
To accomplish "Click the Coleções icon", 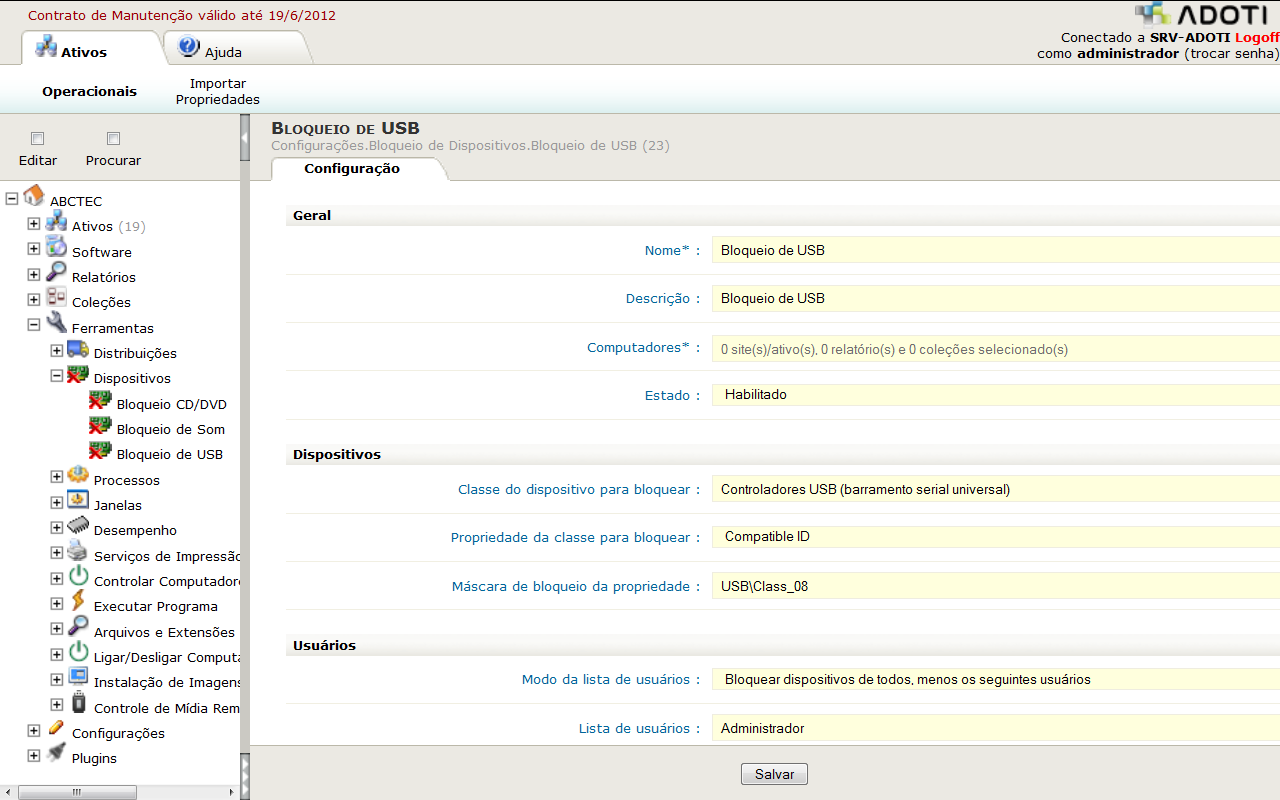I will (x=56, y=297).
